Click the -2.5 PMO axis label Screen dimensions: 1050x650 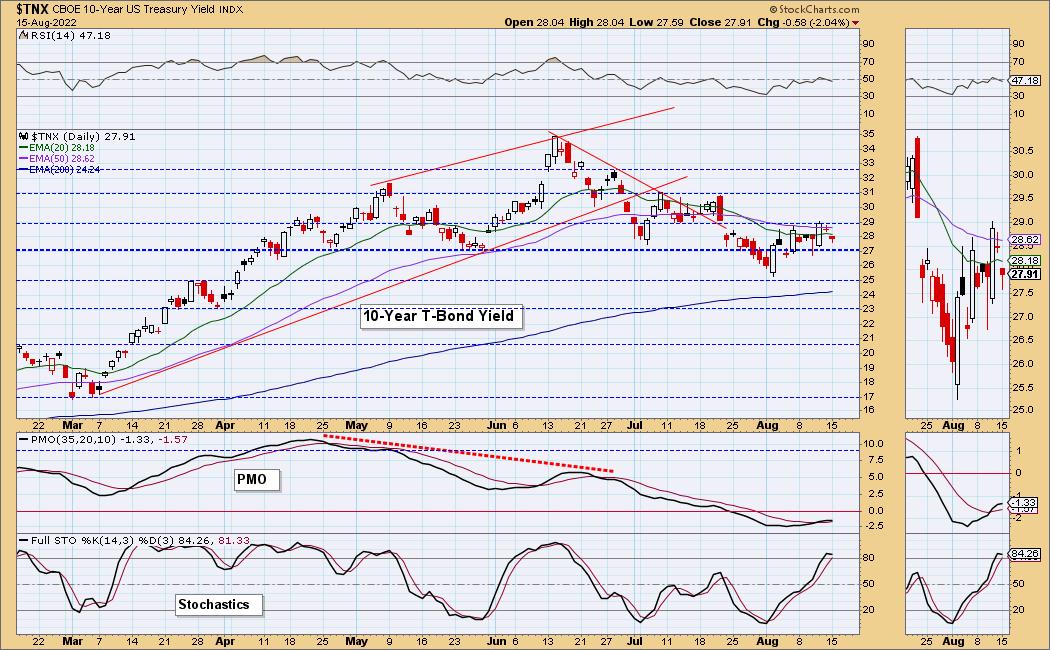[x=873, y=526]
